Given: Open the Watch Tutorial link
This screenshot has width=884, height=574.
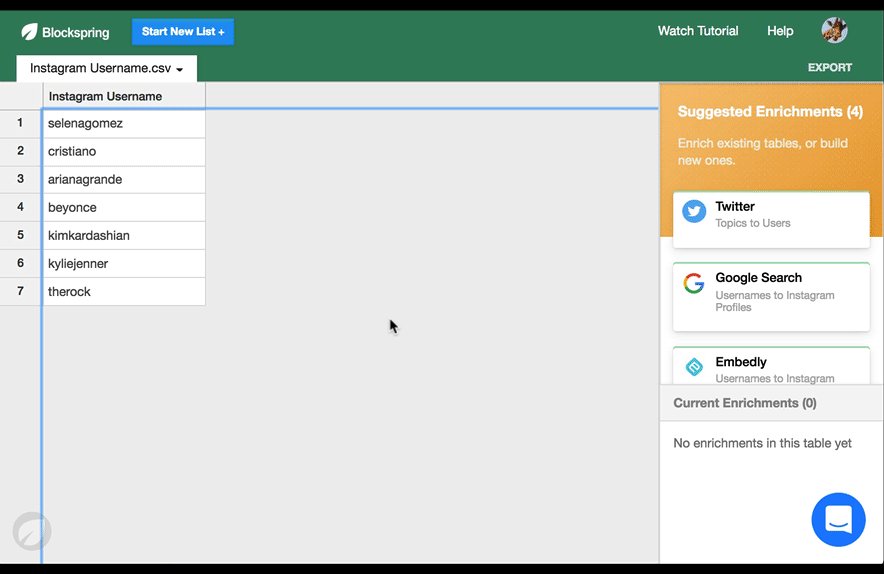Looking at the screenshot, I should [698, 31].
